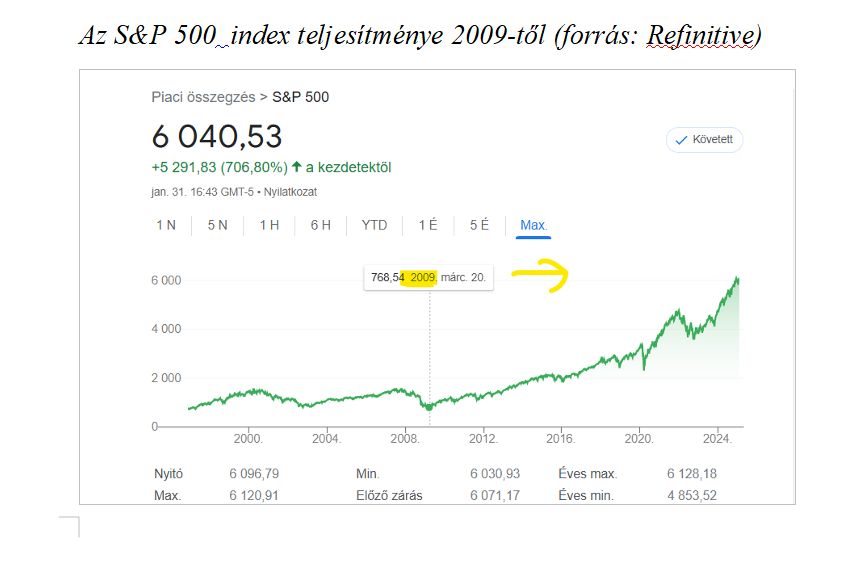
Task: Click the 2020 label on the x-axis
Action: 638,438
